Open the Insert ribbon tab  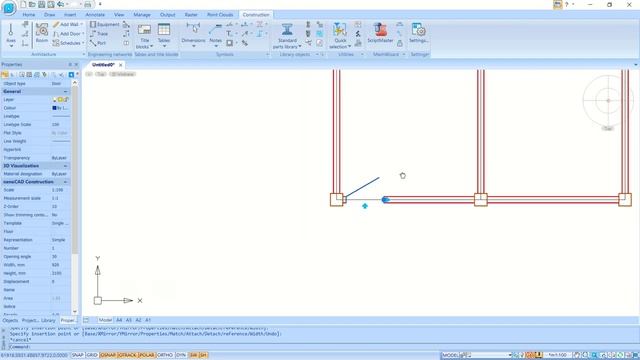pyautogui.click(x=70, y=15)
